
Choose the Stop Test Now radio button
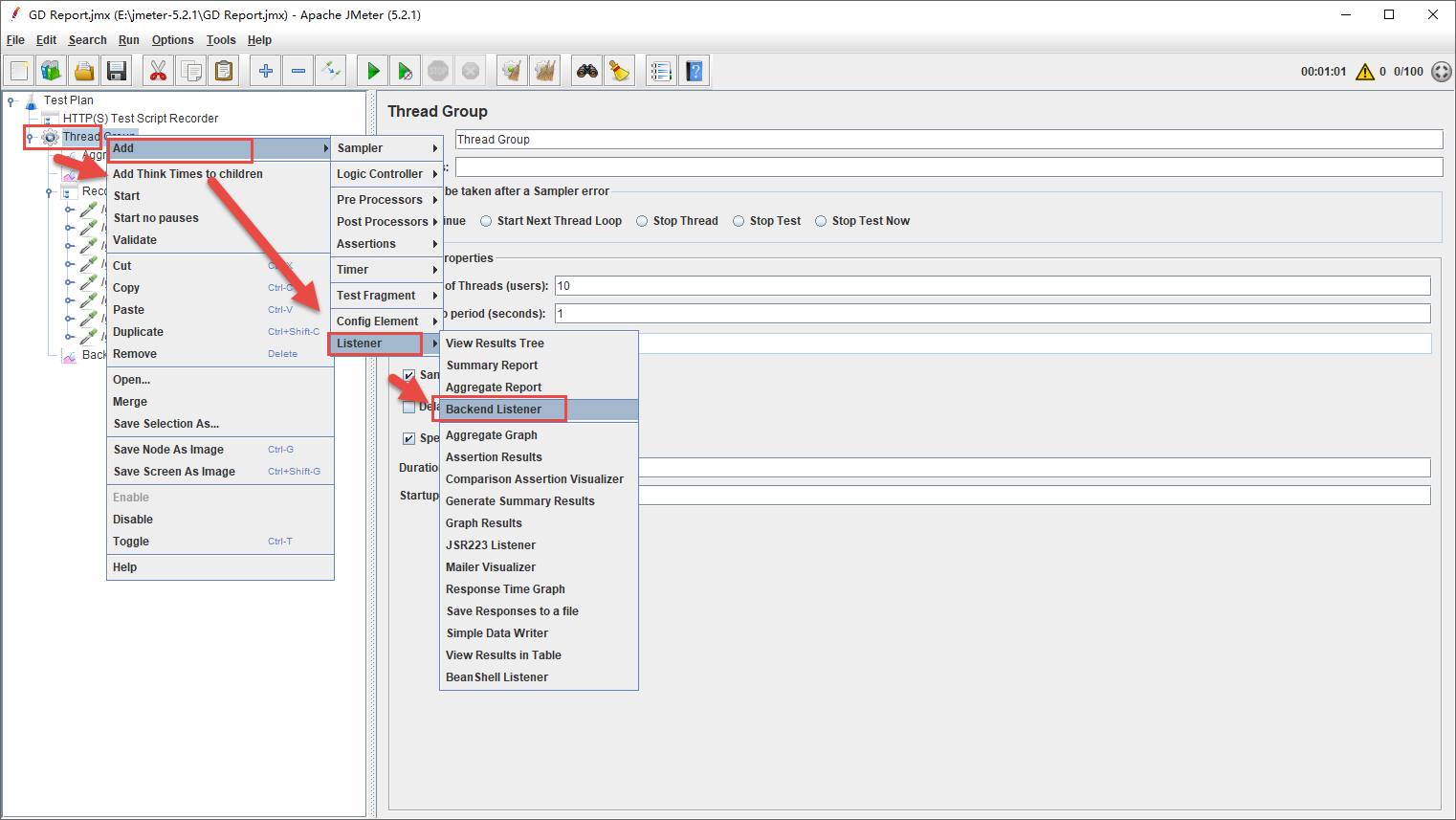(821, 221)
